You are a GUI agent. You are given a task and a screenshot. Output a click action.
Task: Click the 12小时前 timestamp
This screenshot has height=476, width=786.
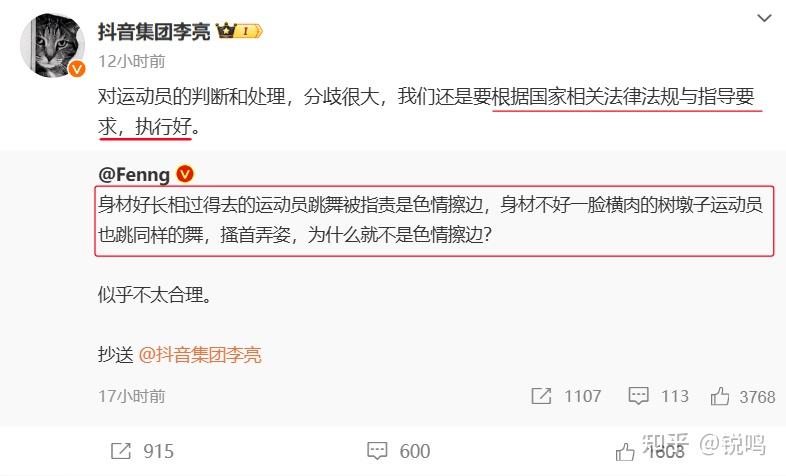coord(132,61)
